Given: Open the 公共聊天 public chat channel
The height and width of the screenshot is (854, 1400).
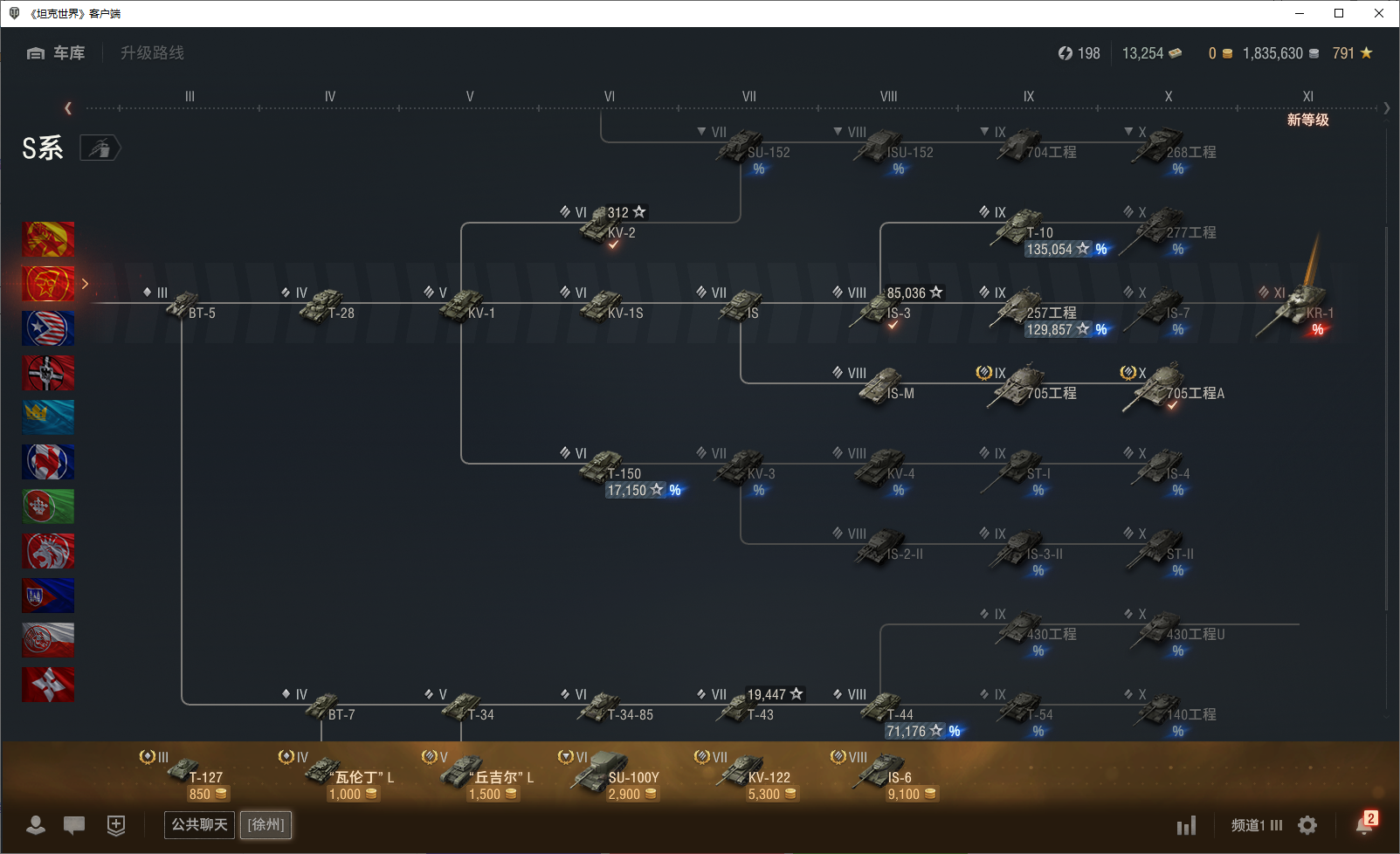Looking at the screenshot, I should tap(199, 824).
